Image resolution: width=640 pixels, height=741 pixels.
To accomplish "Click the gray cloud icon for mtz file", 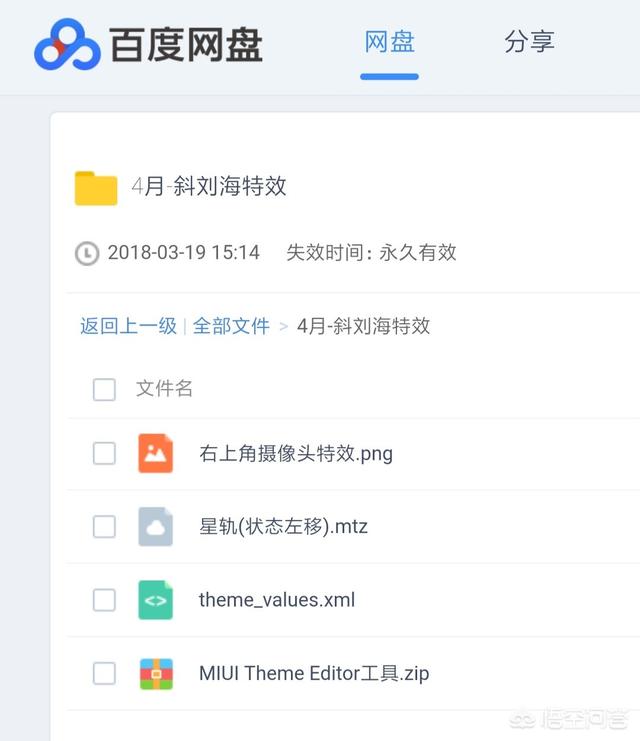I will tap(155, 527).
